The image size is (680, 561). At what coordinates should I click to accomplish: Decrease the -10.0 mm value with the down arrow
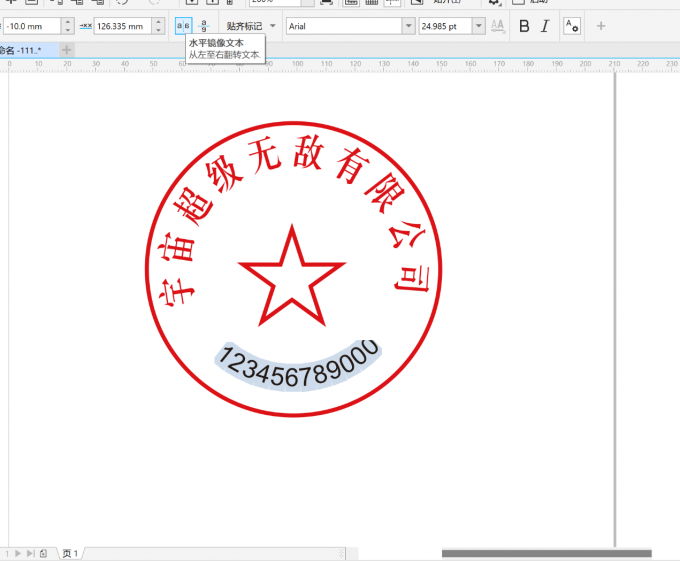click(68, 30)
